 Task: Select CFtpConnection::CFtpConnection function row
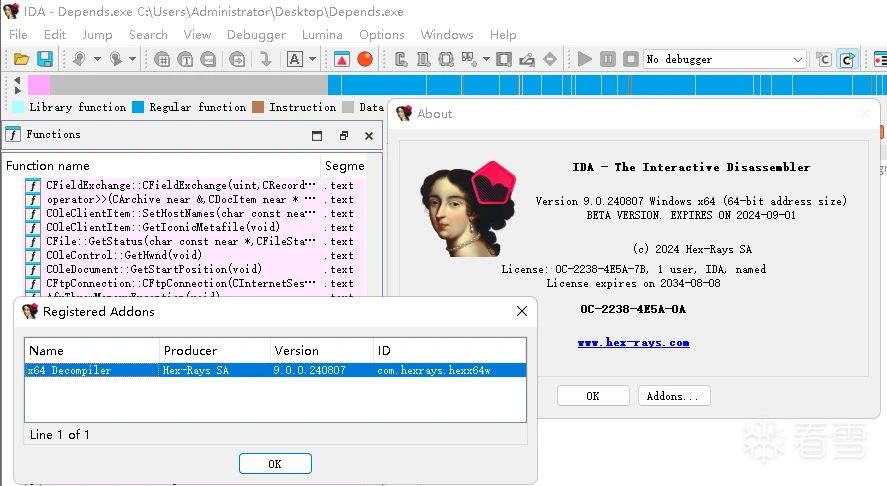click(193, 283)
